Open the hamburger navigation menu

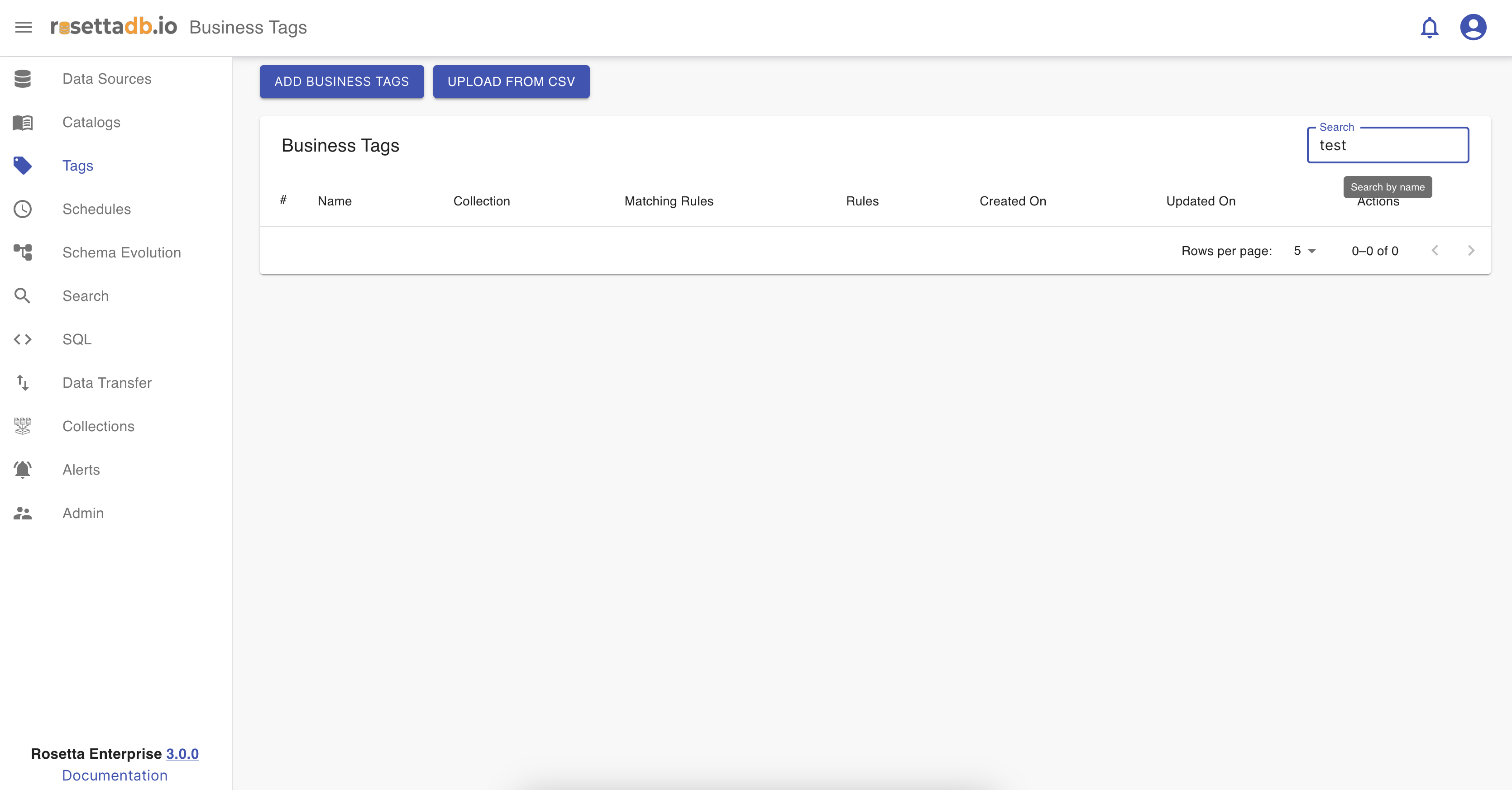pyautogui.click(x=24, y=27)
